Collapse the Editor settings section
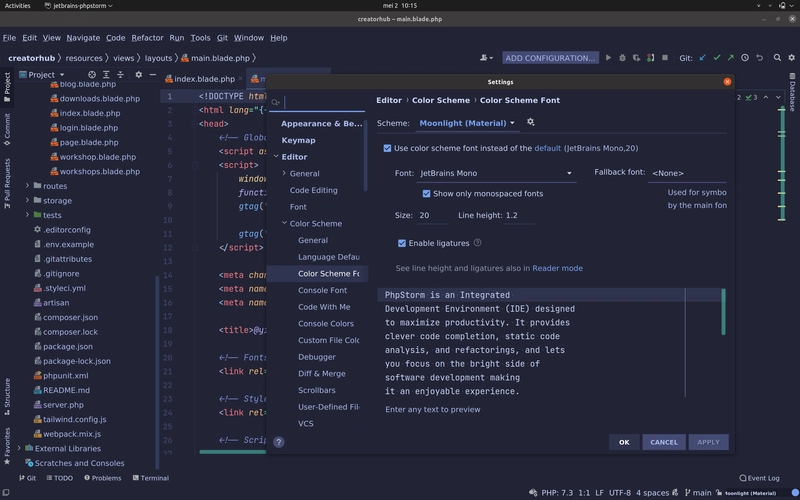The image size is (800, 500). [x=277, y=156]
